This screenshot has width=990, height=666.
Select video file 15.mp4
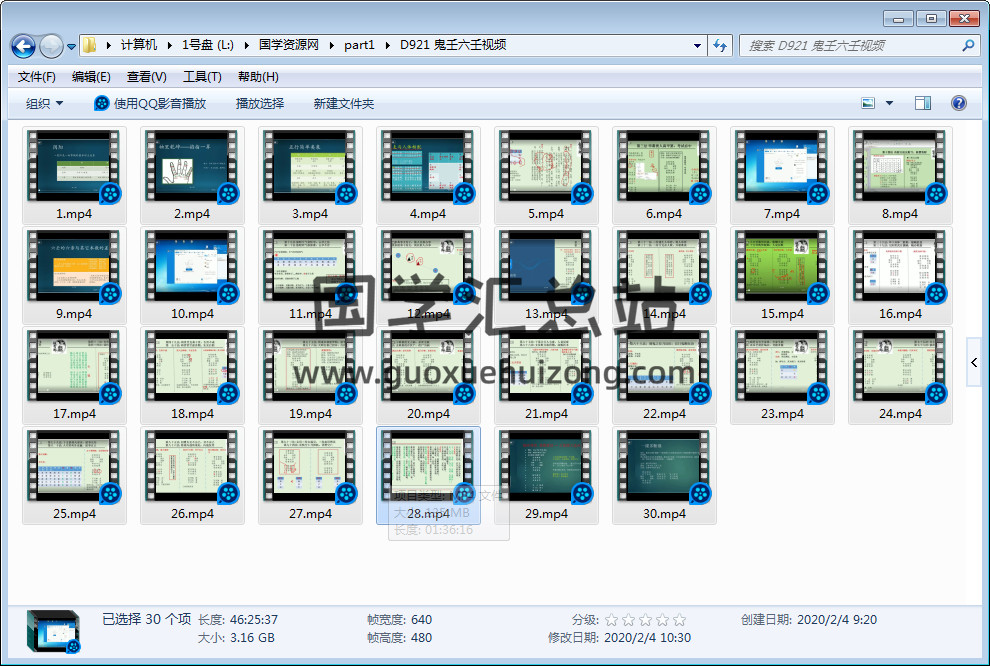[x=782, y=275]
